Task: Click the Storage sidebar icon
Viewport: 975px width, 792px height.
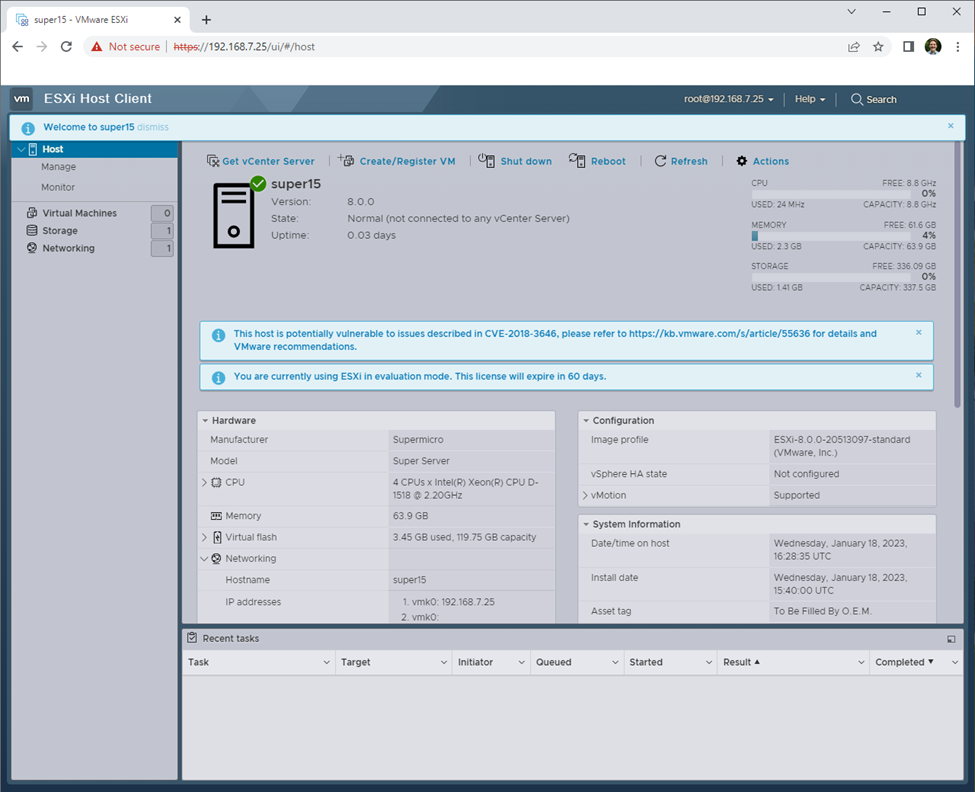Action: pyautogui.click(x=32, y=230)
